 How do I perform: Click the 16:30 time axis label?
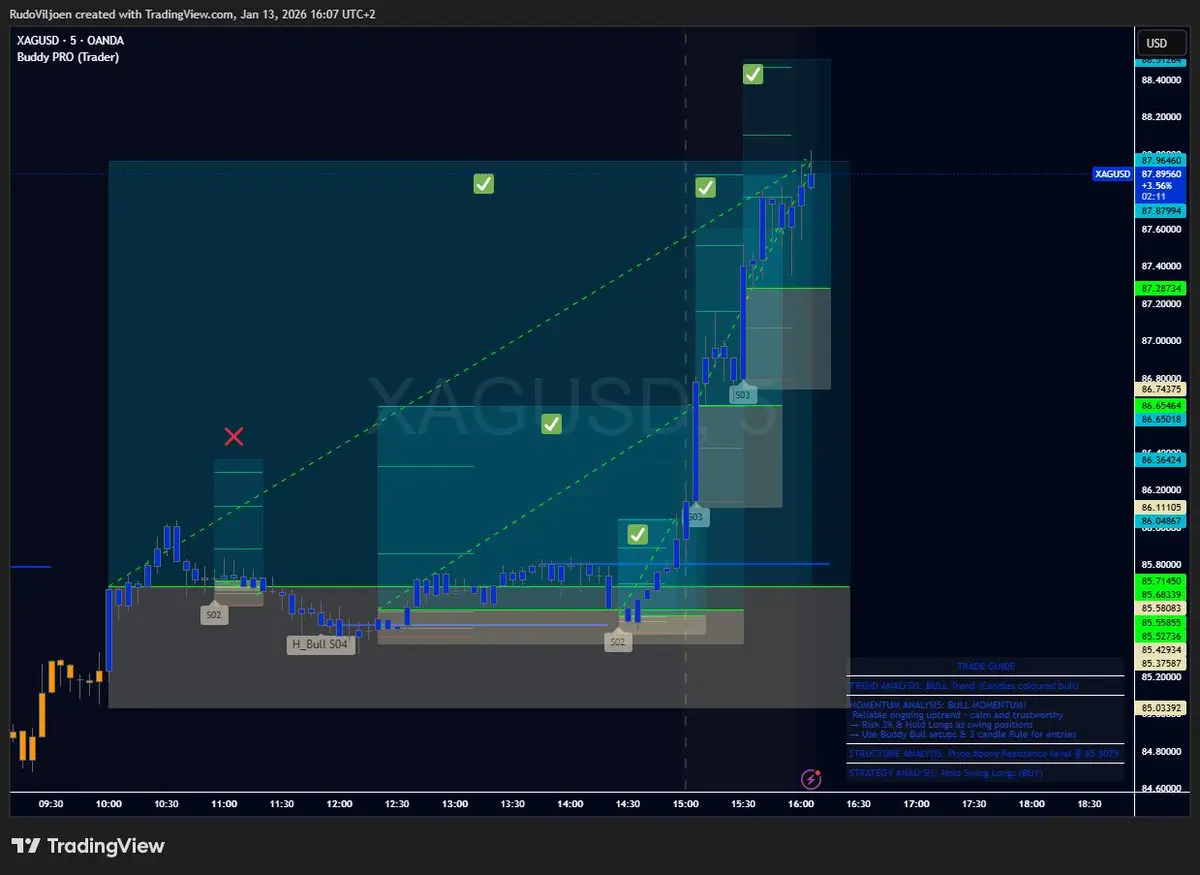point(858,804)
